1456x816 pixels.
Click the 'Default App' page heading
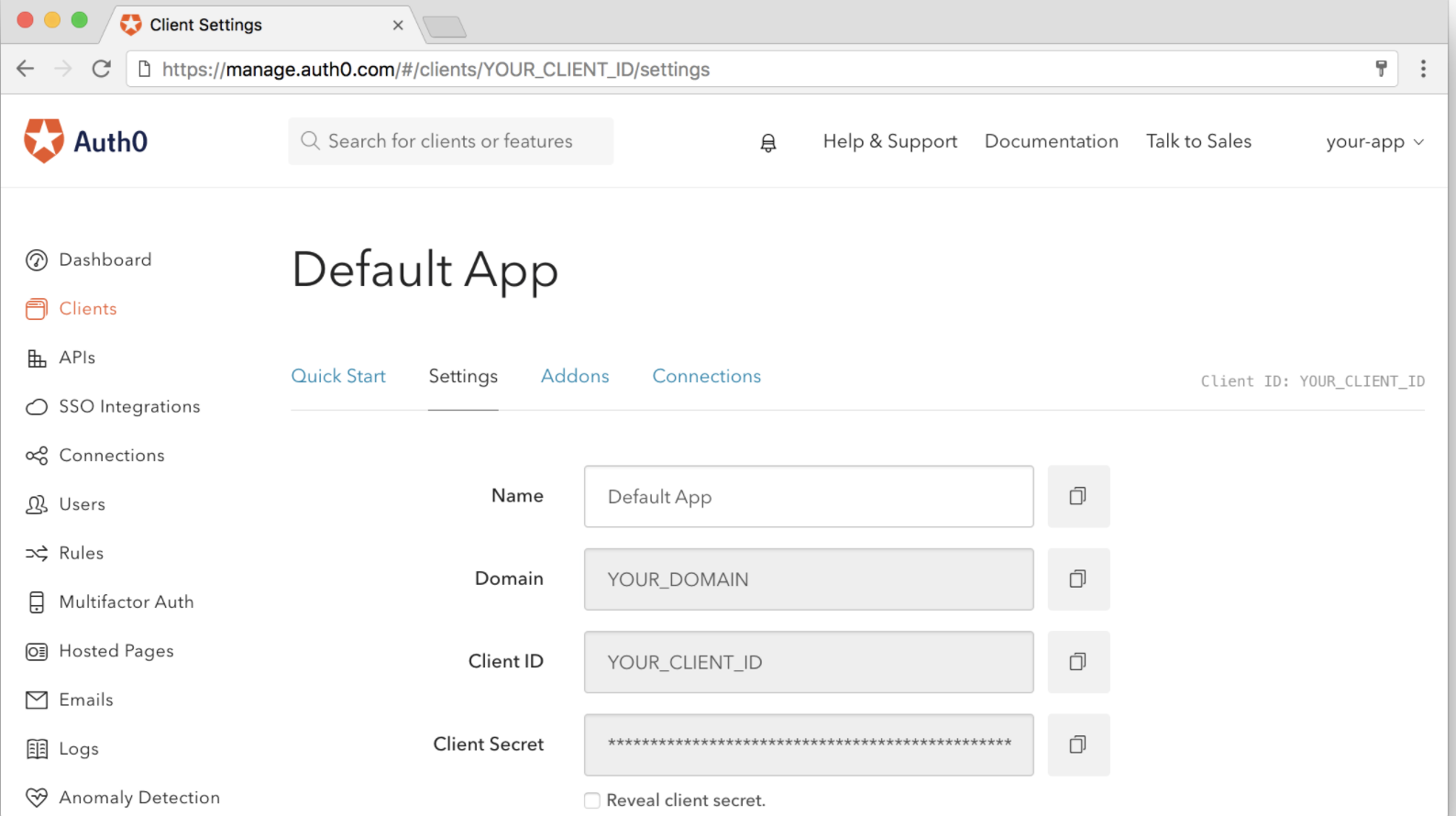point(425,270)
